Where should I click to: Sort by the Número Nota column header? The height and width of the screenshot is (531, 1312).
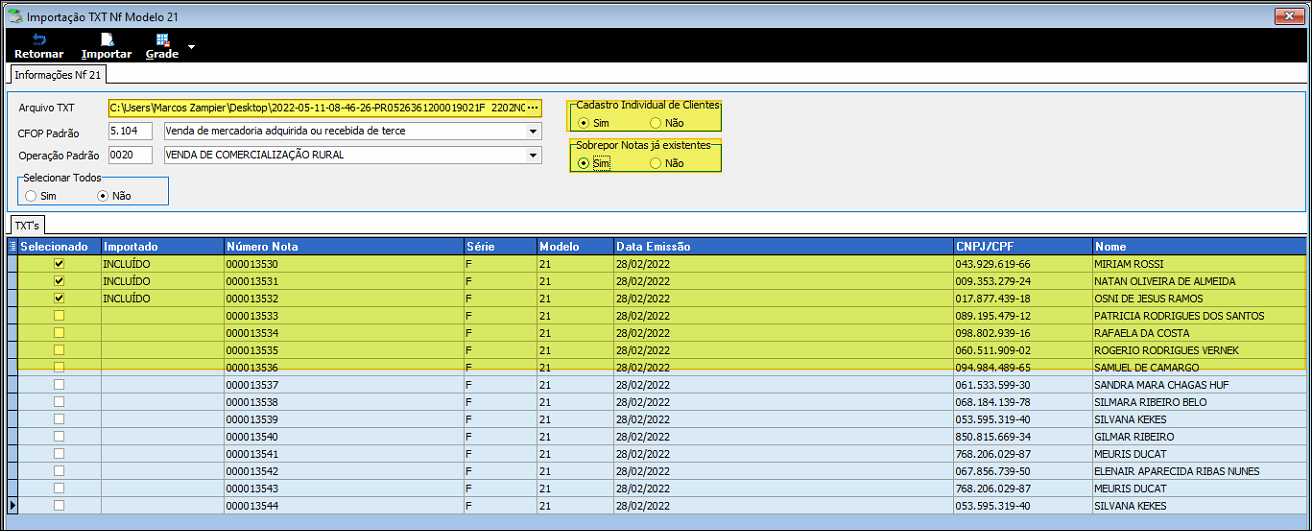tap(344, 246)
